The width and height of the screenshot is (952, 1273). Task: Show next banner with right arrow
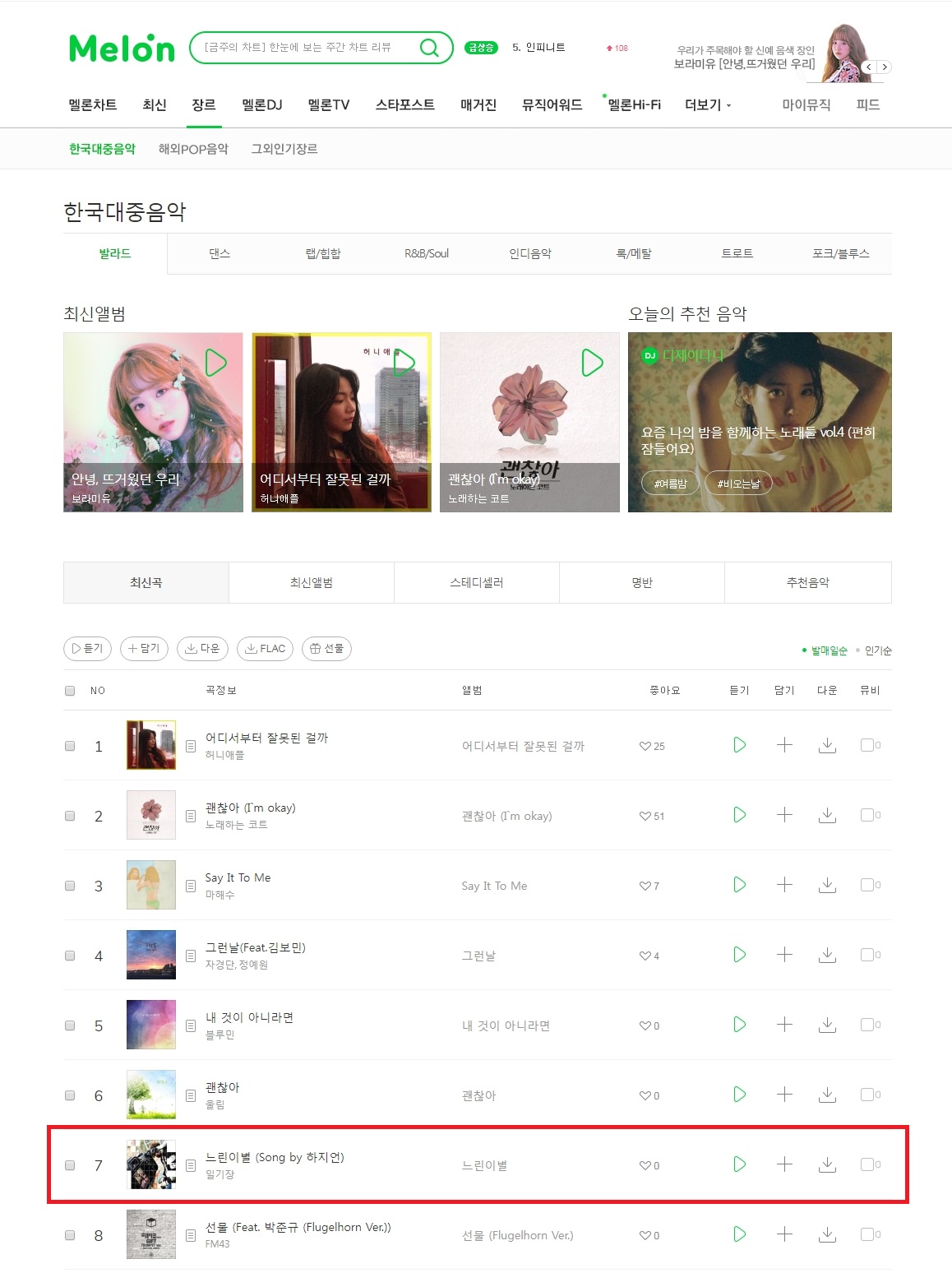[884, 67]
